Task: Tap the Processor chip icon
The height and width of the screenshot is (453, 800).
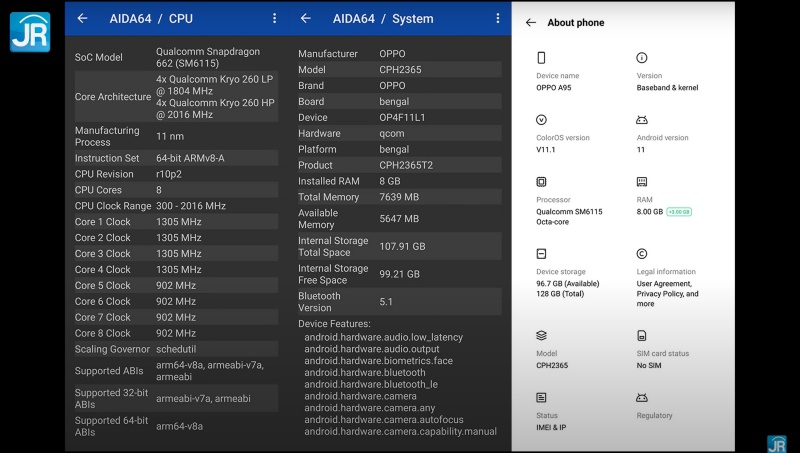Action: click(541, 182)
